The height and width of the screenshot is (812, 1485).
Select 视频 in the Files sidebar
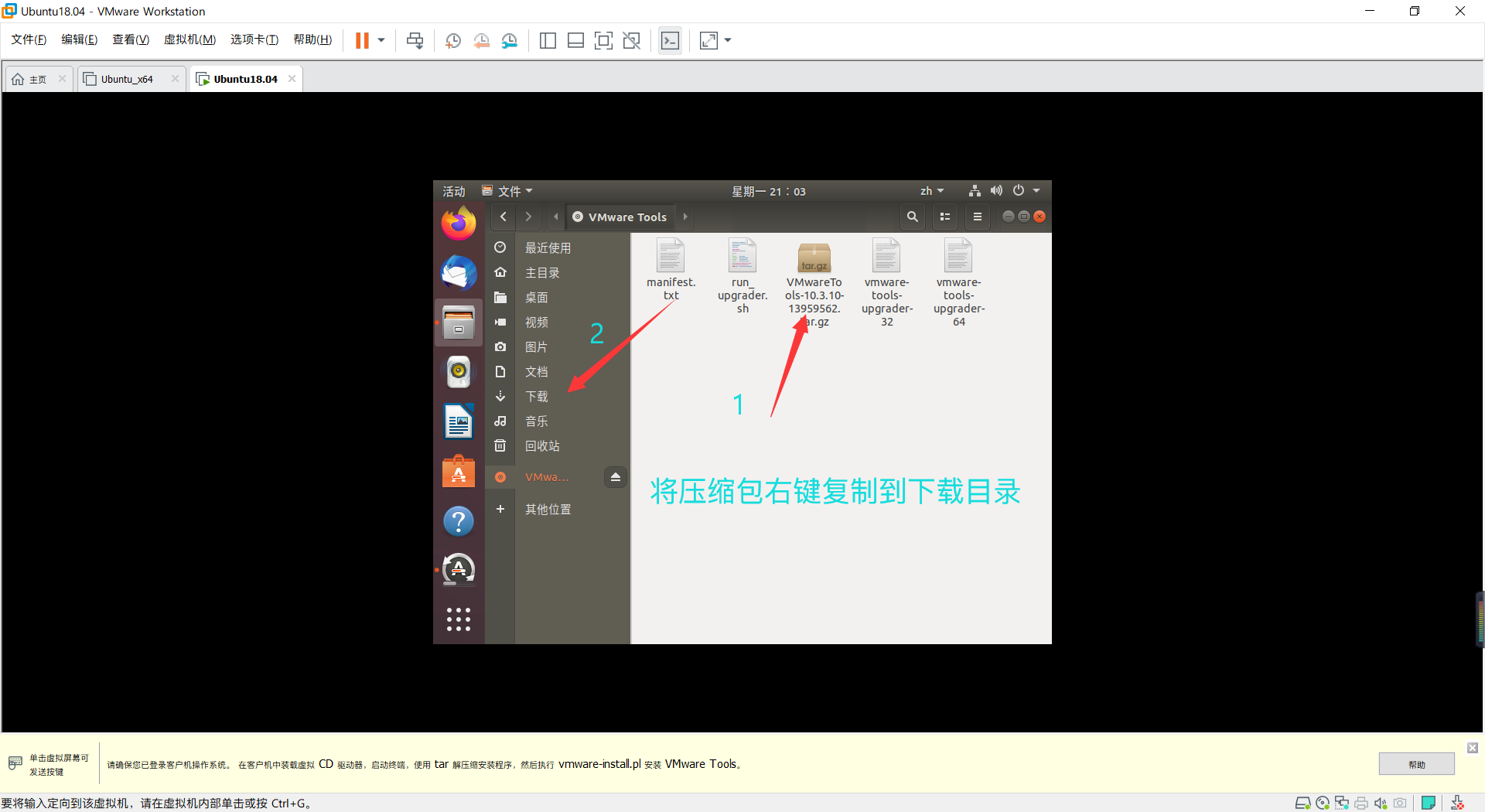coord(558,322)
